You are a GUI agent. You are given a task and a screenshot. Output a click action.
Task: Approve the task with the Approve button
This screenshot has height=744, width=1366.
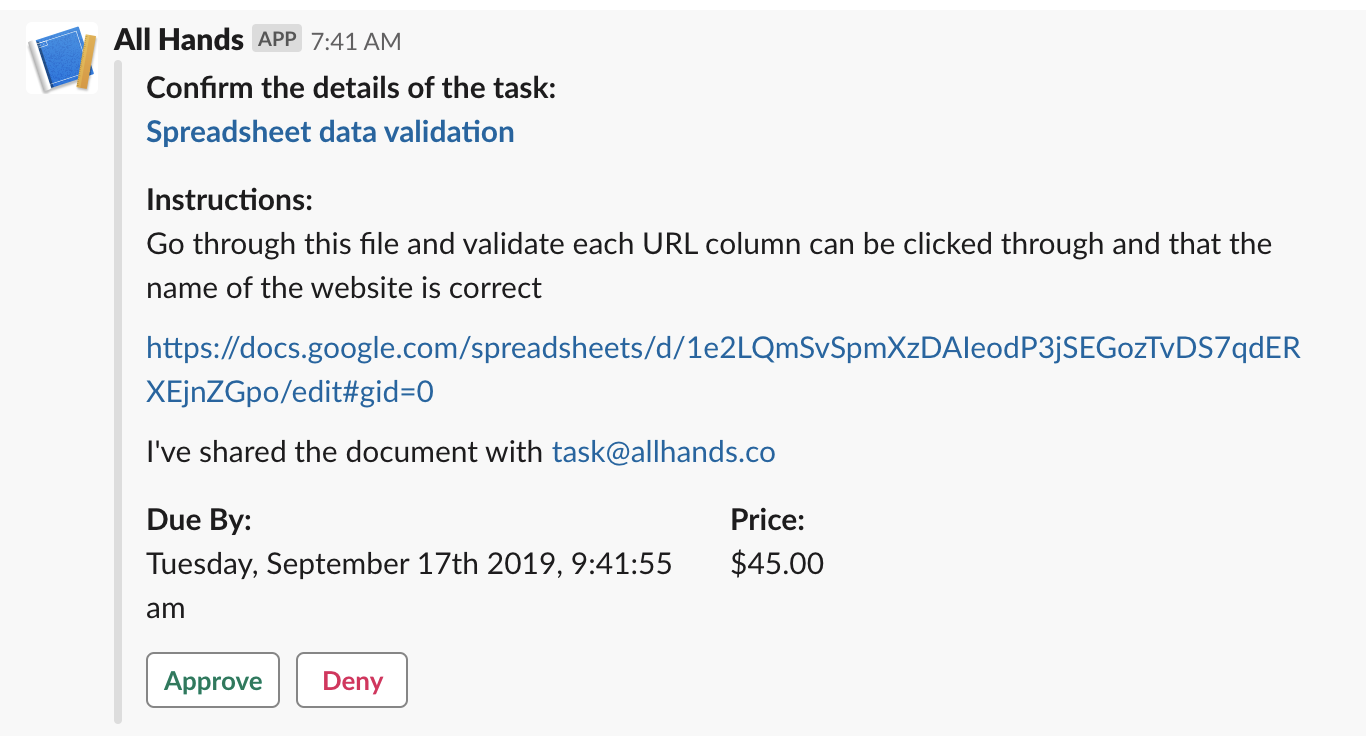(x=213, y=681)
